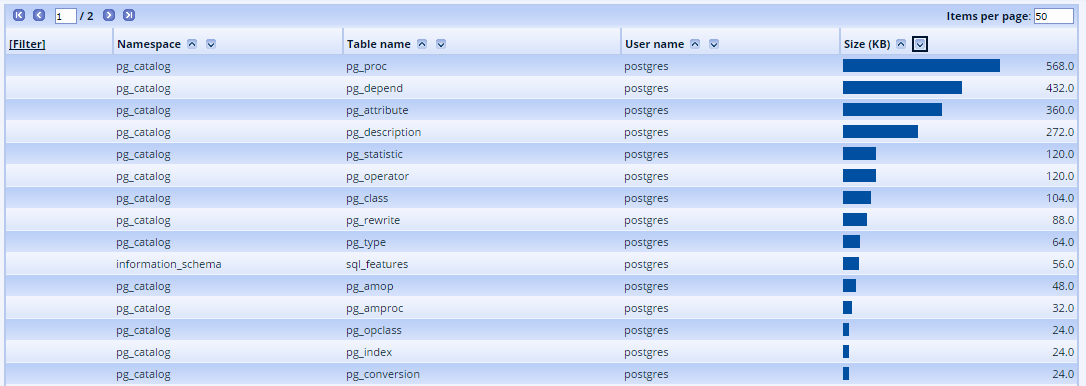Click the 432.0 size value
The height and width of the screenshot is (386, 1086).
[1060, 88]
